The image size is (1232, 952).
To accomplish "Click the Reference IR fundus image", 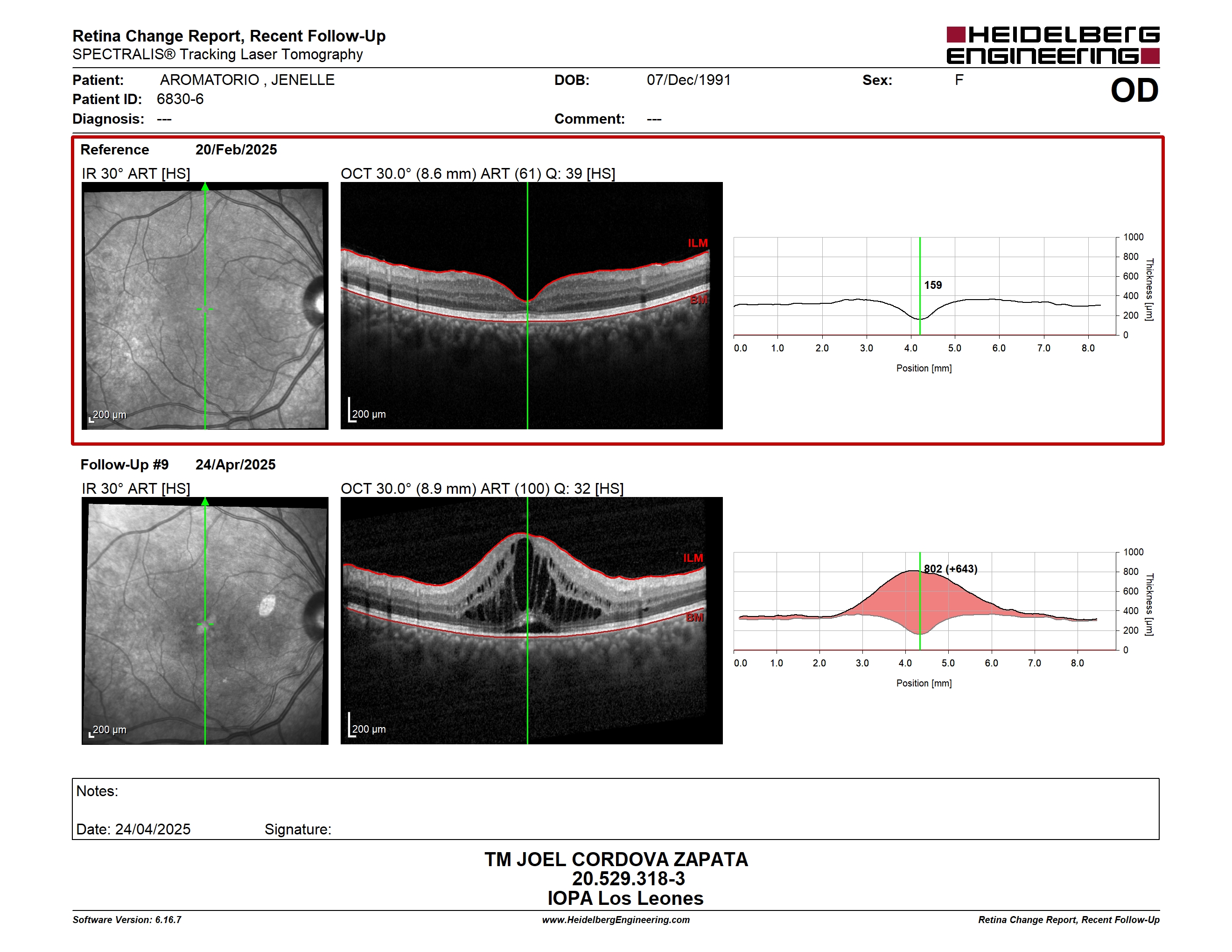I will coord(205,306).
